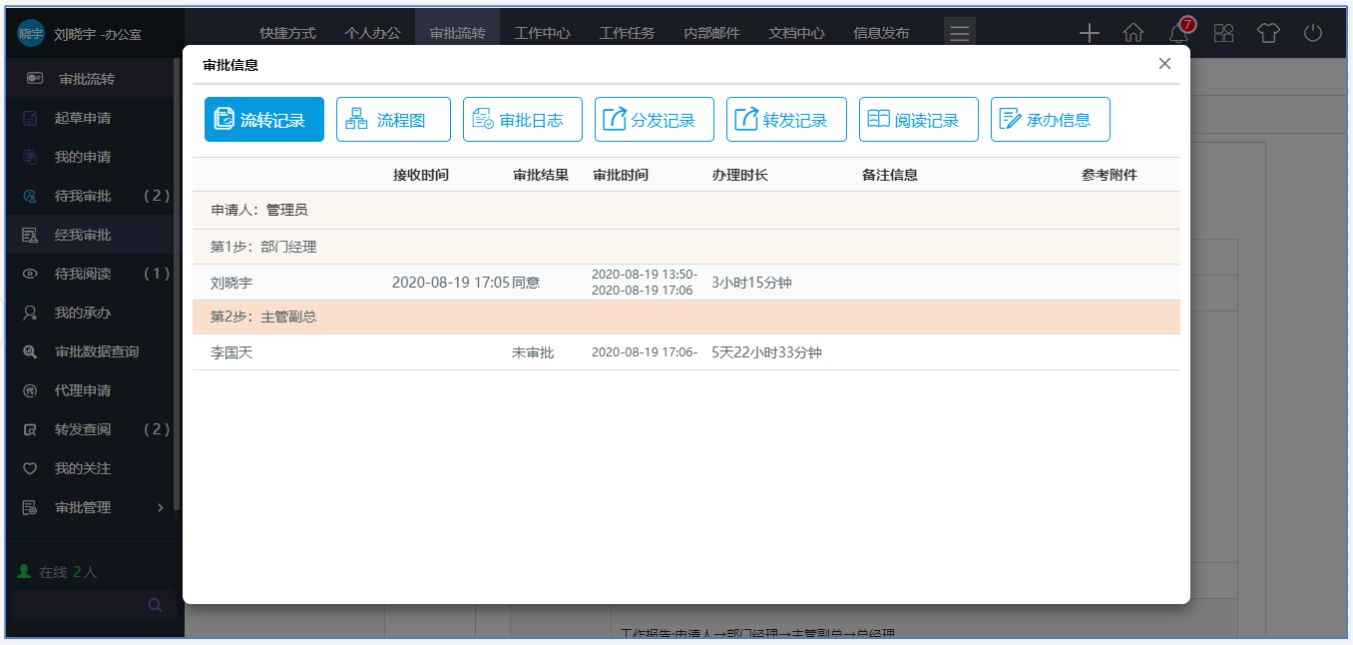
Task: Click the sidebar search input field
Action: click(75, 605)
